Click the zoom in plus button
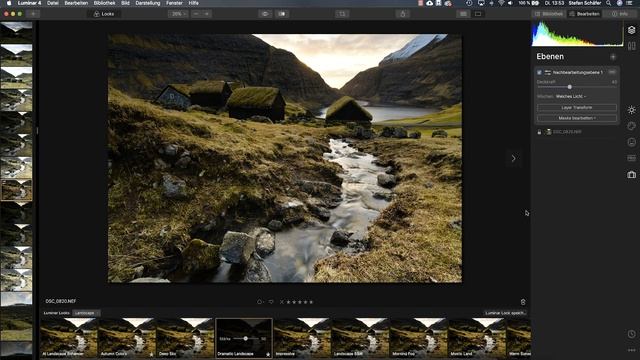Image resolution: width=640 pixels, height=360 pixels. pos(207,14)
